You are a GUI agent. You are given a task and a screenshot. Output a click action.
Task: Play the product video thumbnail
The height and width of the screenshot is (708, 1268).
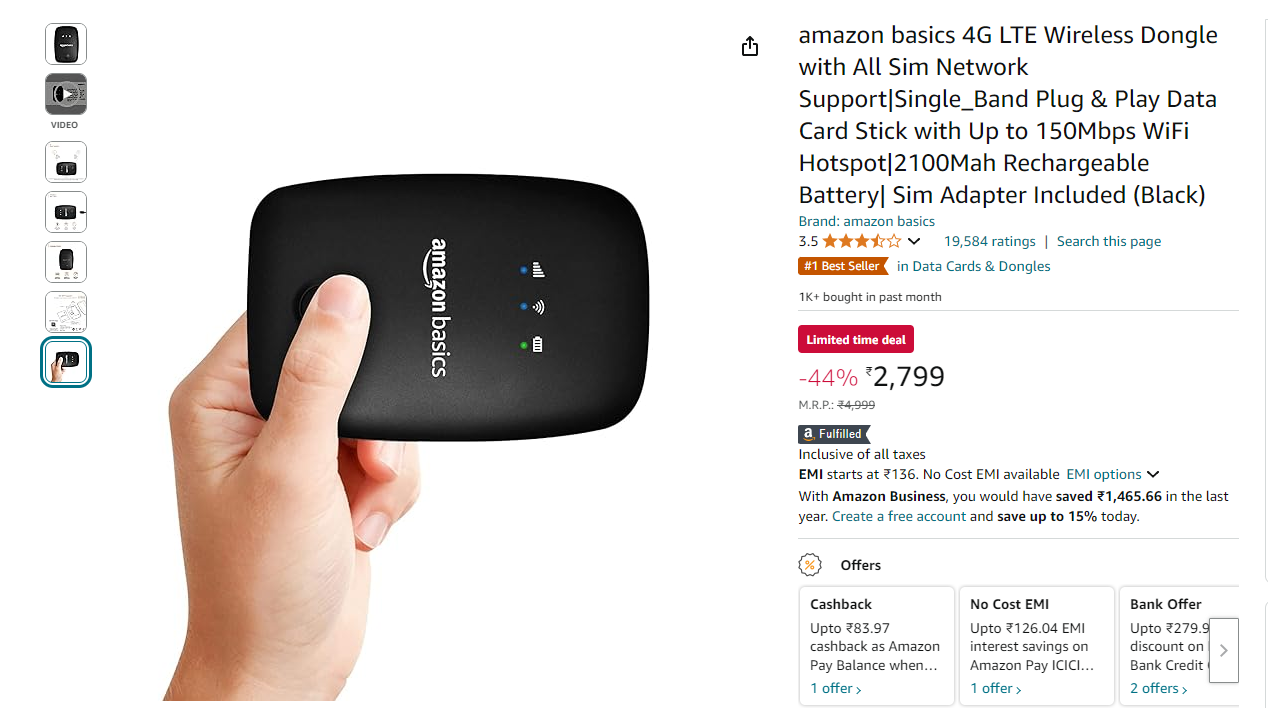(x=66, y=94)
